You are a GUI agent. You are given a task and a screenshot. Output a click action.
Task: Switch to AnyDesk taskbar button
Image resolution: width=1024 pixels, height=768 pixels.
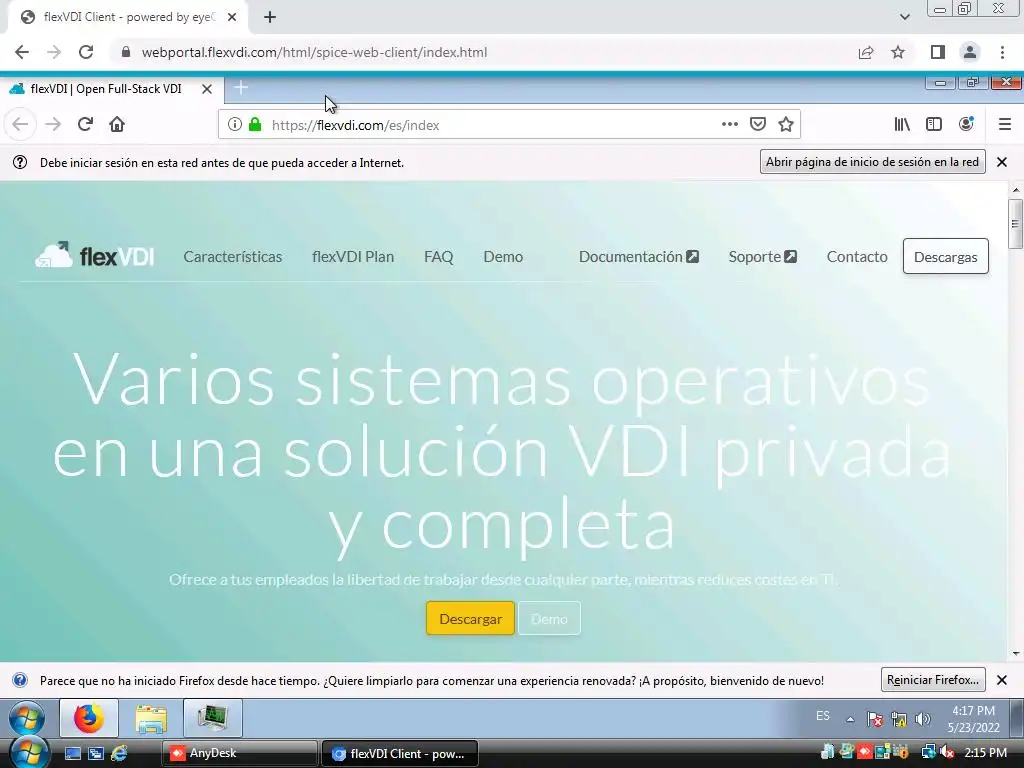(x=239, y=753)
